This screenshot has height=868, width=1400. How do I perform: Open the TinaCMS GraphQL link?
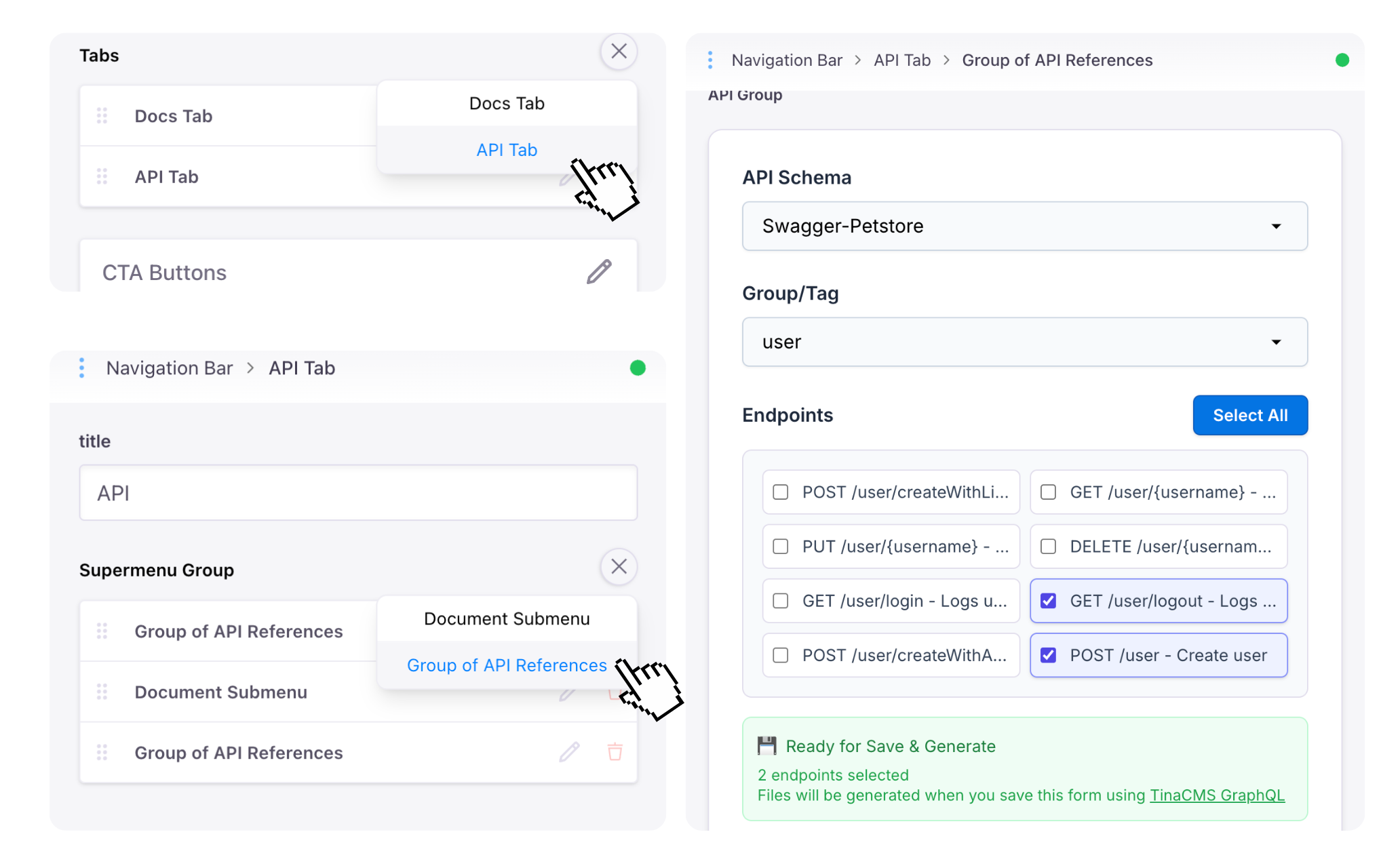click(1217, 795)
